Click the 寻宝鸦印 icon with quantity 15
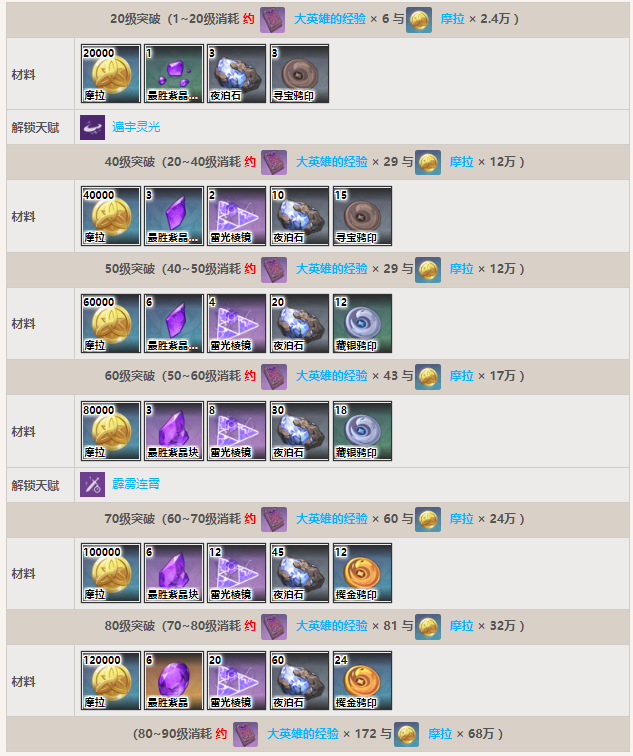 tap(362, 216)
